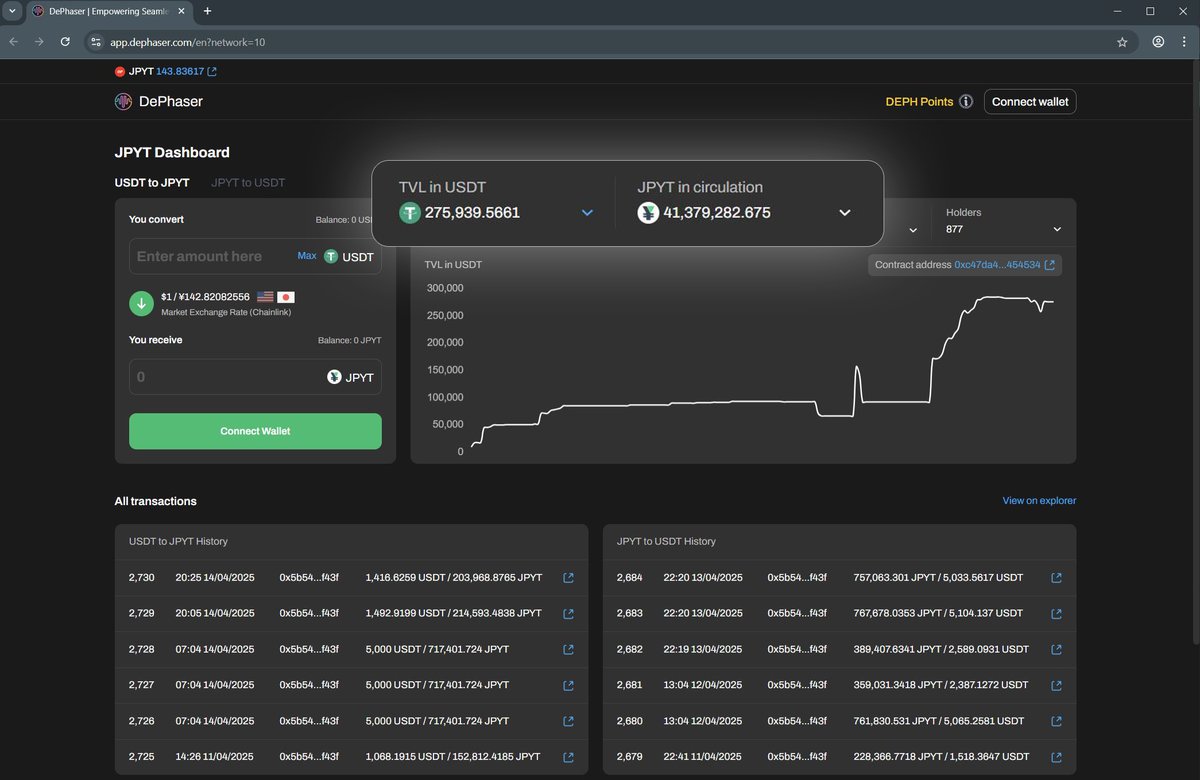The height and width of the screenshot is (780, 1200).
Task: Click the USDT Tether token icon in convert field
Action: click(331, 257)
